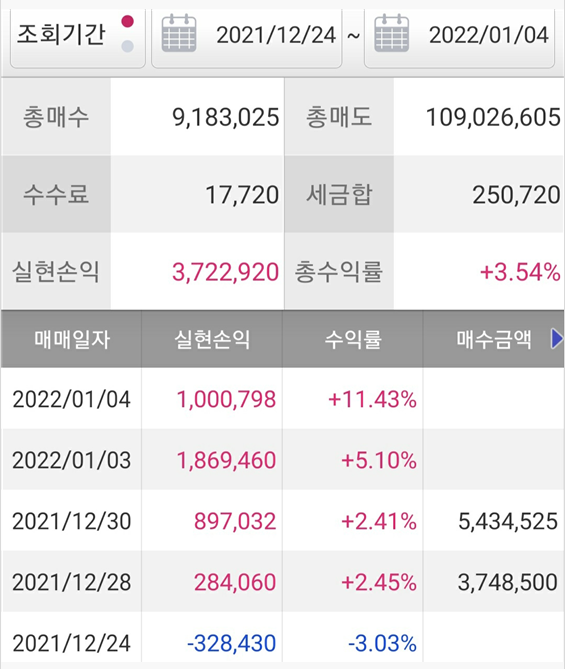Sort by 매매일자 column header
Image resolution: width=565 pixels, height=669 pixels.
pyautogui.click(x=71, y=339)
